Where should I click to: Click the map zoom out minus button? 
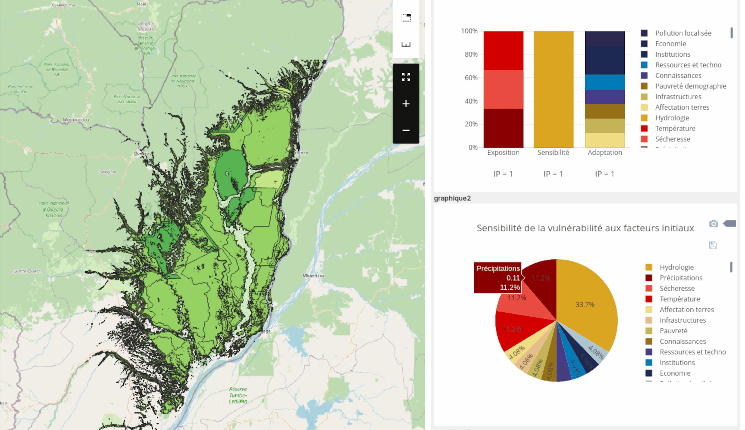[405, 130]
